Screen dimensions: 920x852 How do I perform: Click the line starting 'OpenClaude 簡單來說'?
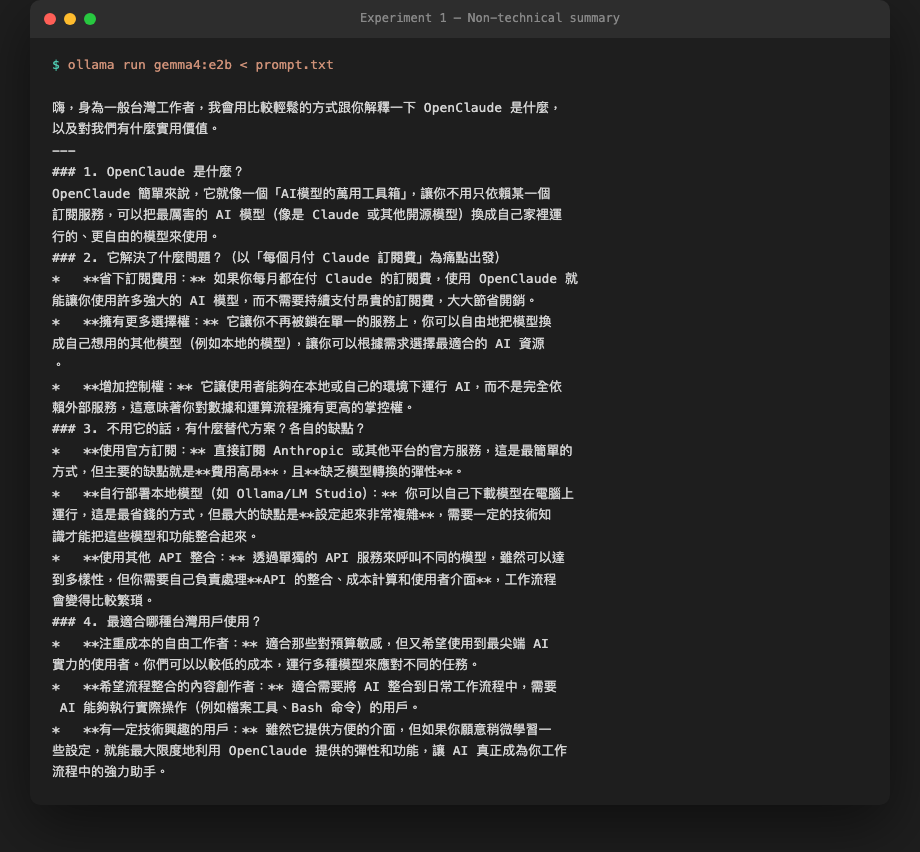coord(301,193)
